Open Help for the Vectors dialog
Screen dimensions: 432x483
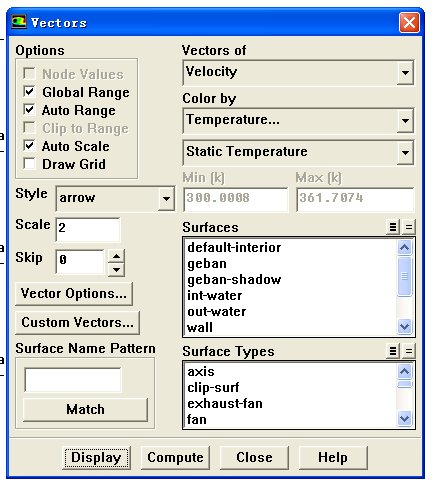tap(333, 458)
